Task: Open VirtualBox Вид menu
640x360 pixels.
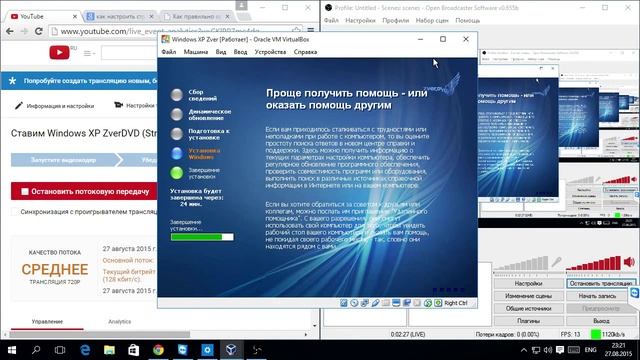Action: (x=221, y=52)
